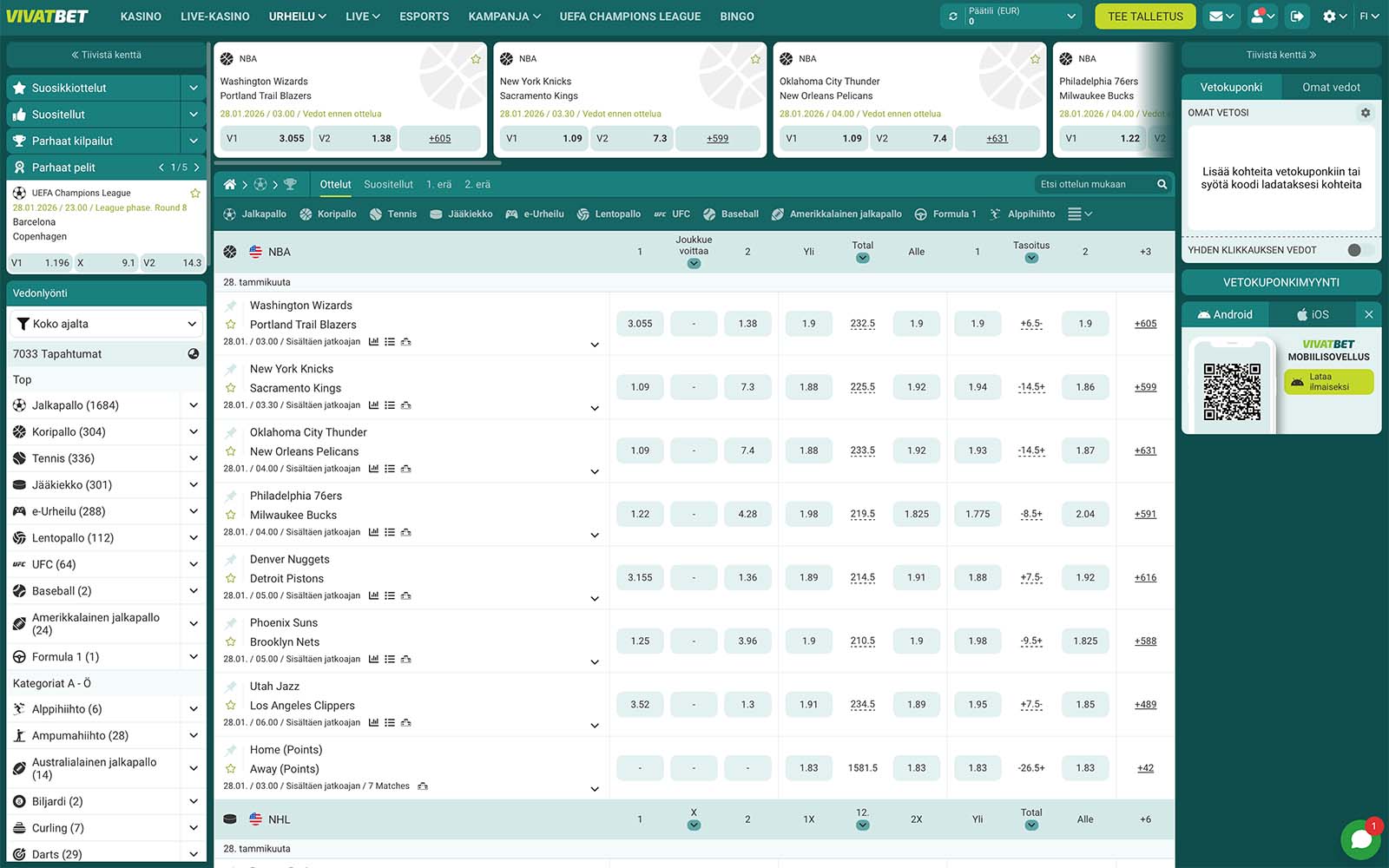The image size is (1389, 868).
Task: Switch to Suositellut tab
Action: (x=388, y=184)
